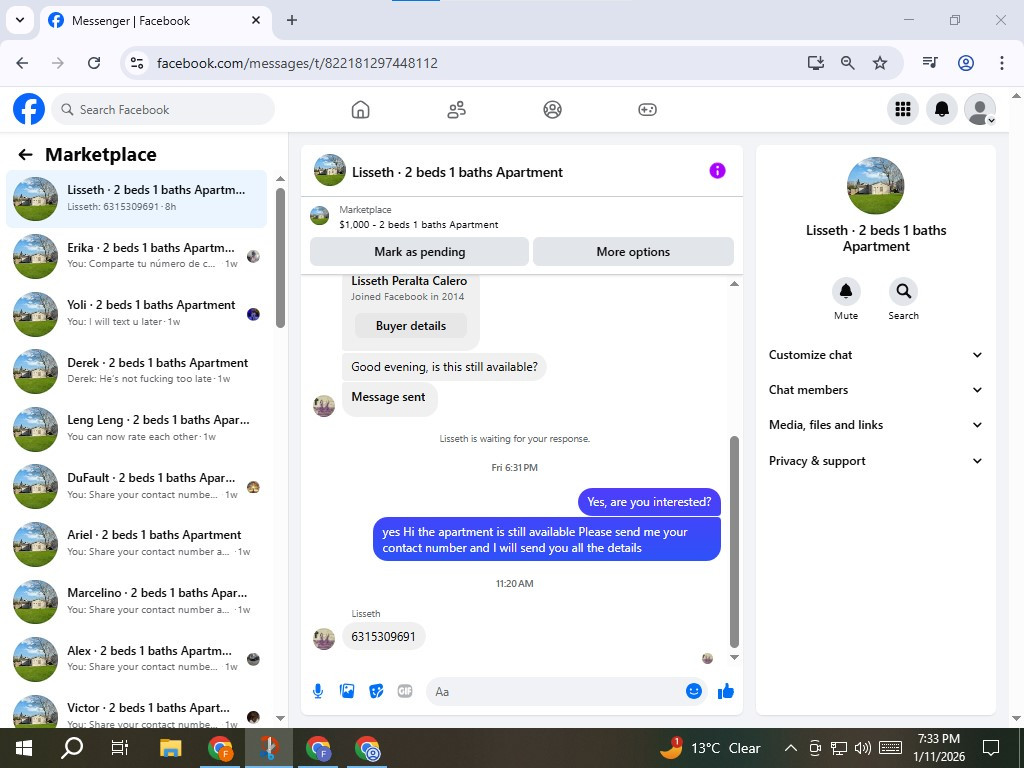The width and height of the screenshot is (1024, 768).
Task: Click the Facebook logo icon
Action: click(29, 109)
